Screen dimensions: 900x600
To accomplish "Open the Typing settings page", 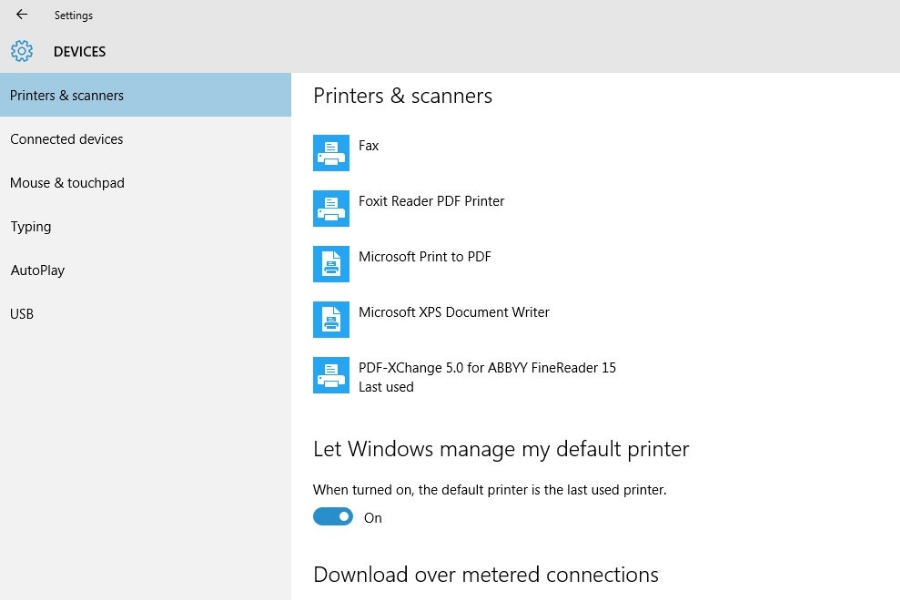I will point(31,227).
